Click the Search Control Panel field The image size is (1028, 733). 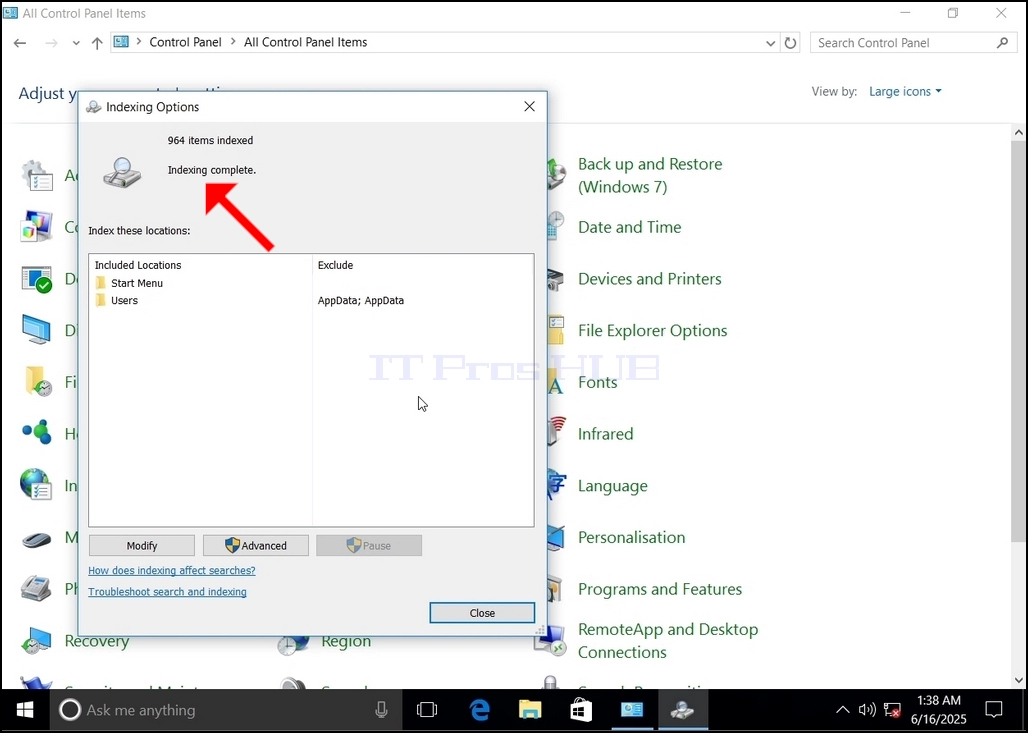[914, 43]
